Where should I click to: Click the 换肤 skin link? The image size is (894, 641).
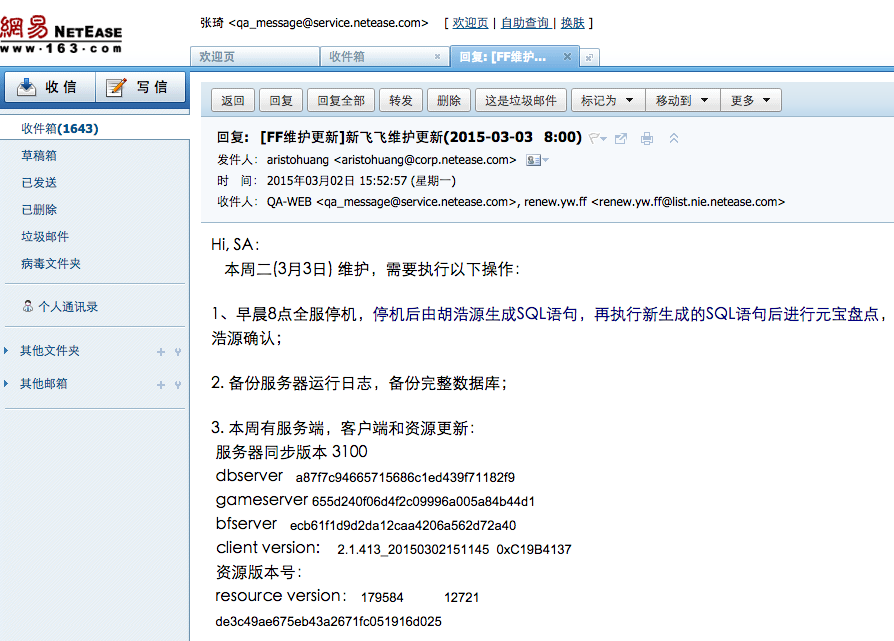coord(572,23)
